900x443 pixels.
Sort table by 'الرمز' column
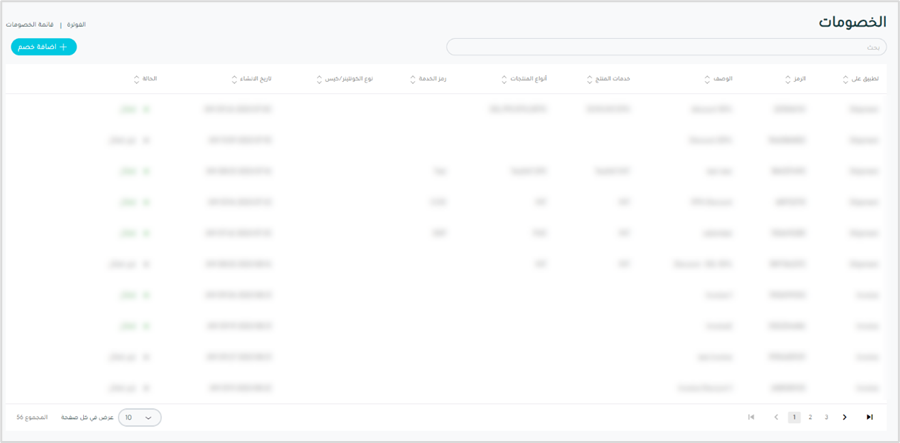[788, 79]
